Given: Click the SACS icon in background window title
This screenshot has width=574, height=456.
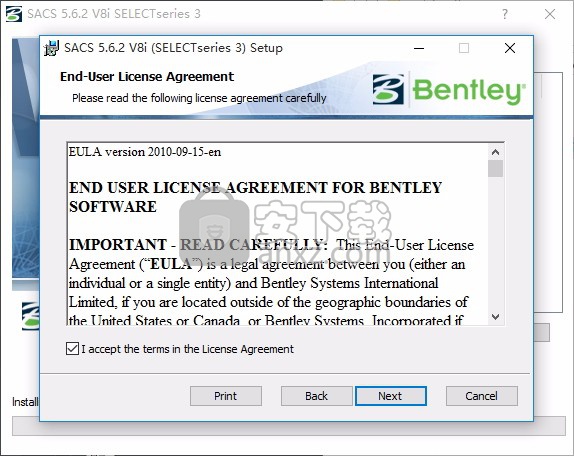Looking at the screenshot, I should (x=14, y=14).
